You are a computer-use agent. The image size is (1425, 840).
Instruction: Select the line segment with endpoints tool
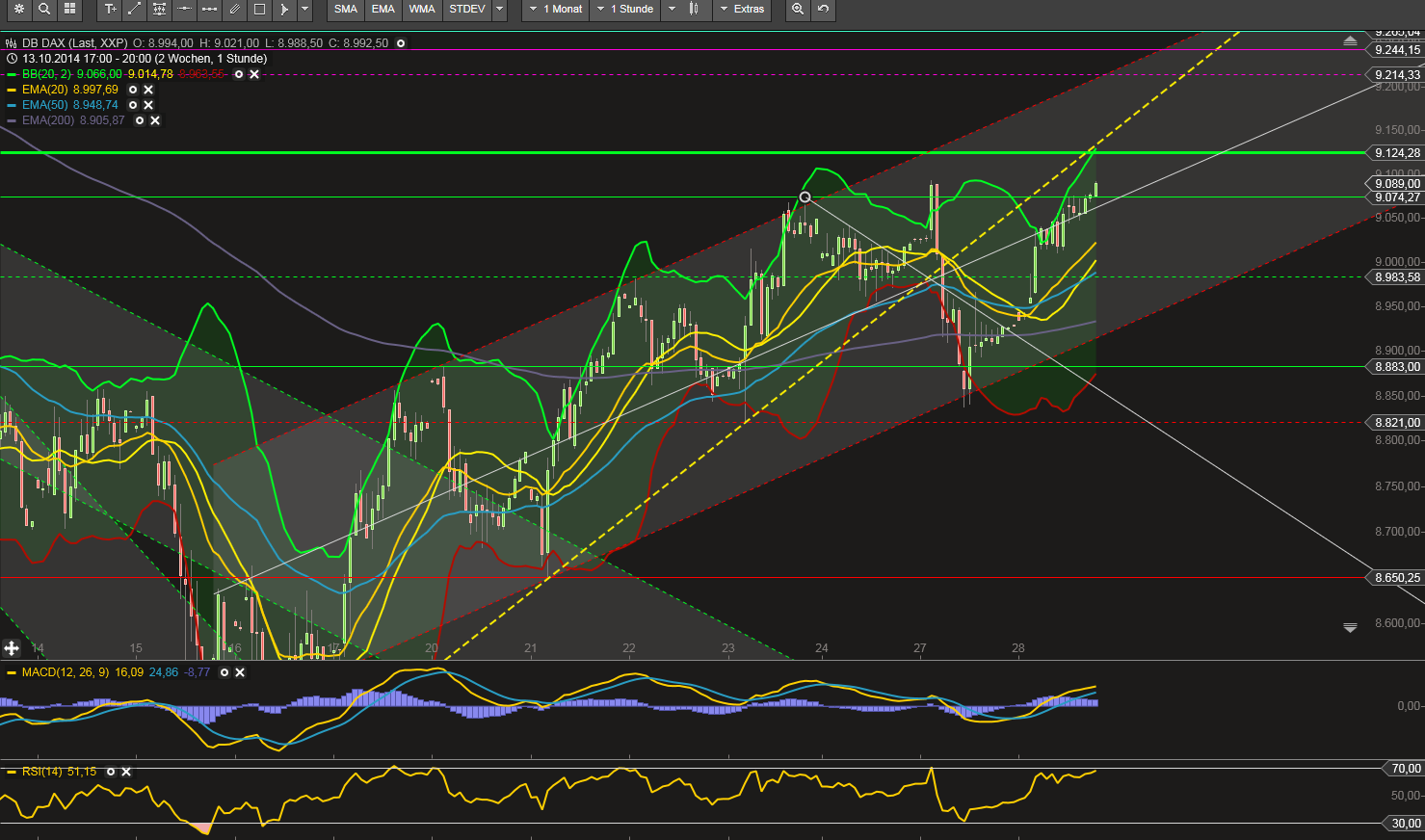pyautogui.click(x=210, y=9)
